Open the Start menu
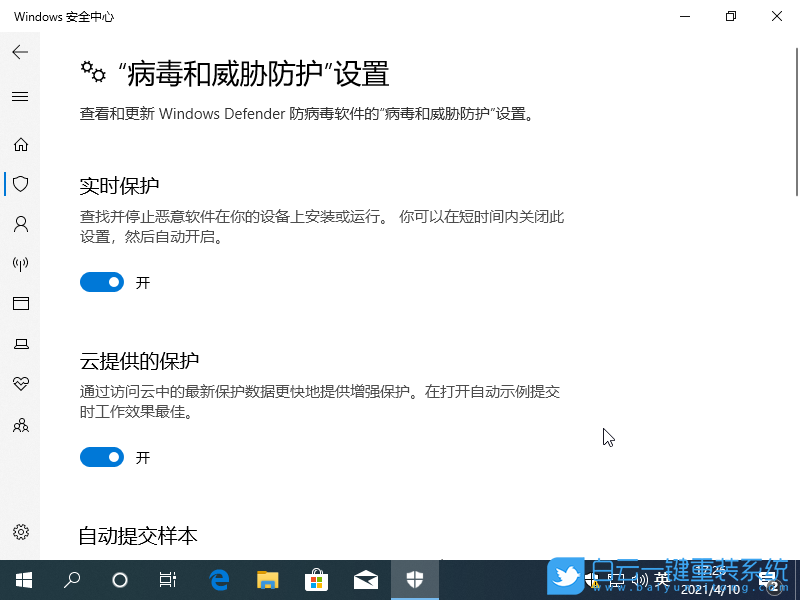 pos(22,580)
